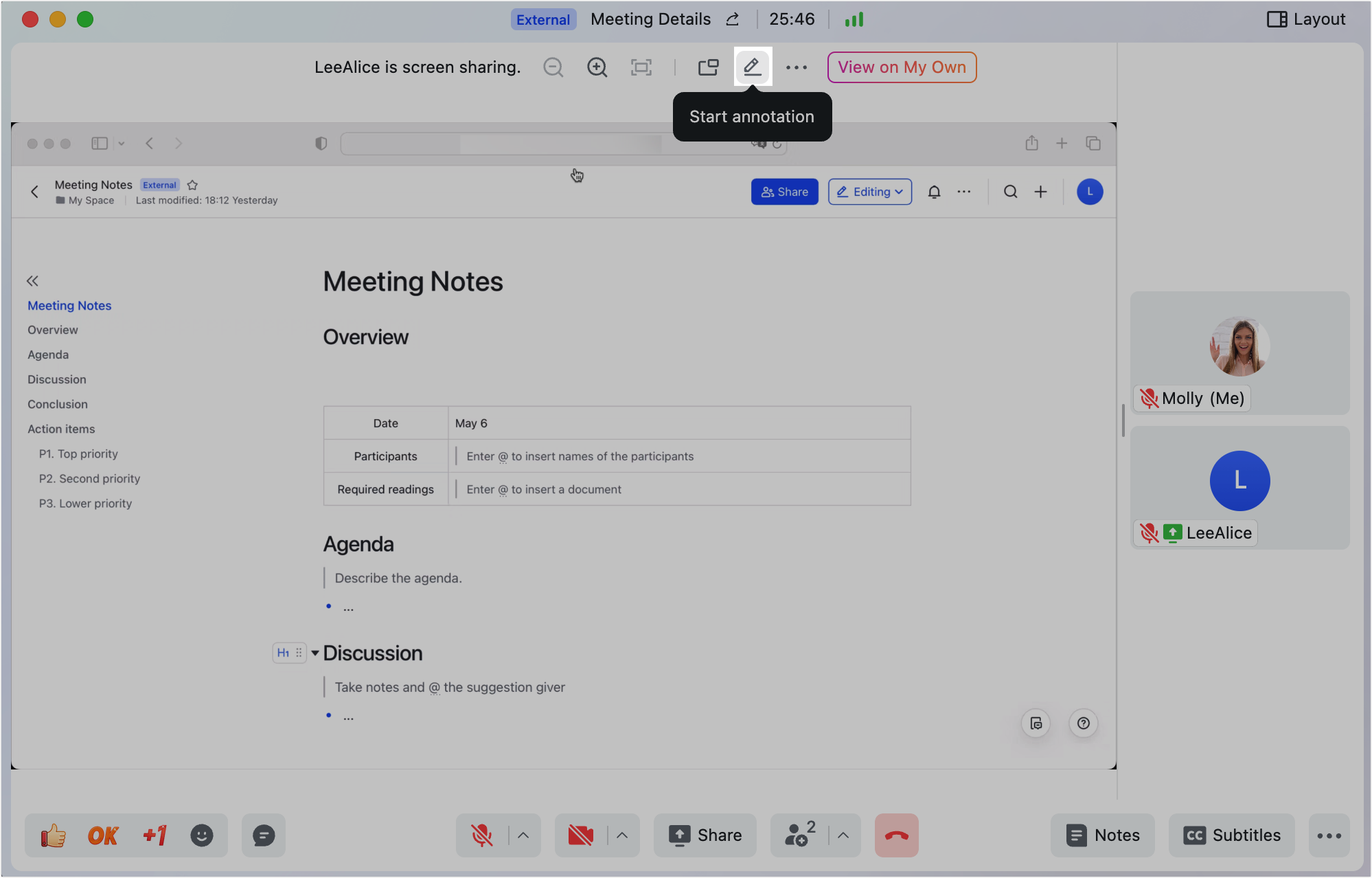
Task: Pop out shared screen into separate window
Action: 708,67
